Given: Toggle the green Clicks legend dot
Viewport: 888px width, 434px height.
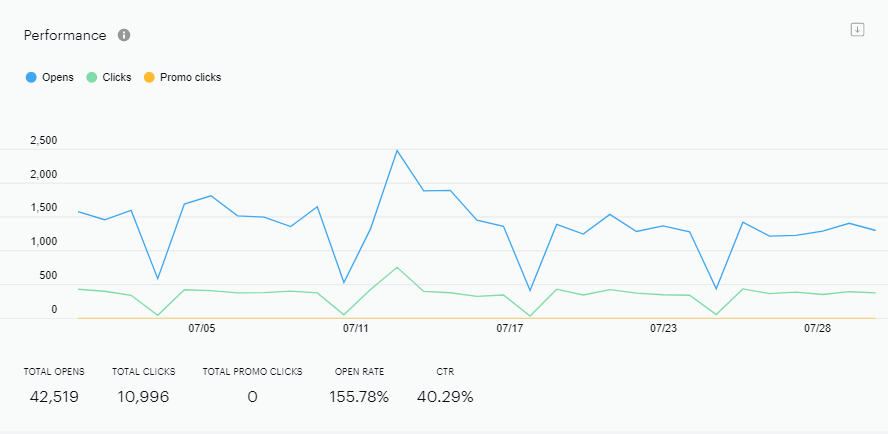Looking at the screenshot, I should [92, 78].
